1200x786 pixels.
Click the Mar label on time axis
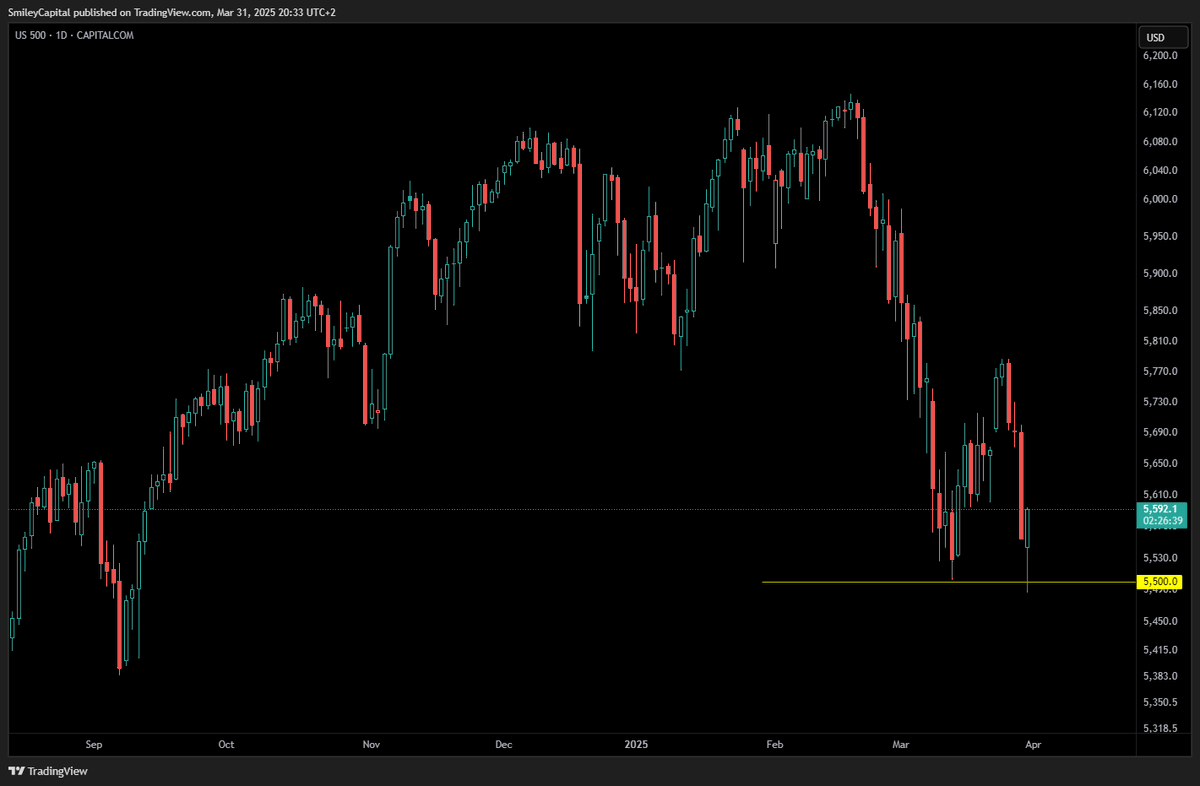click(x=902, y=745)
